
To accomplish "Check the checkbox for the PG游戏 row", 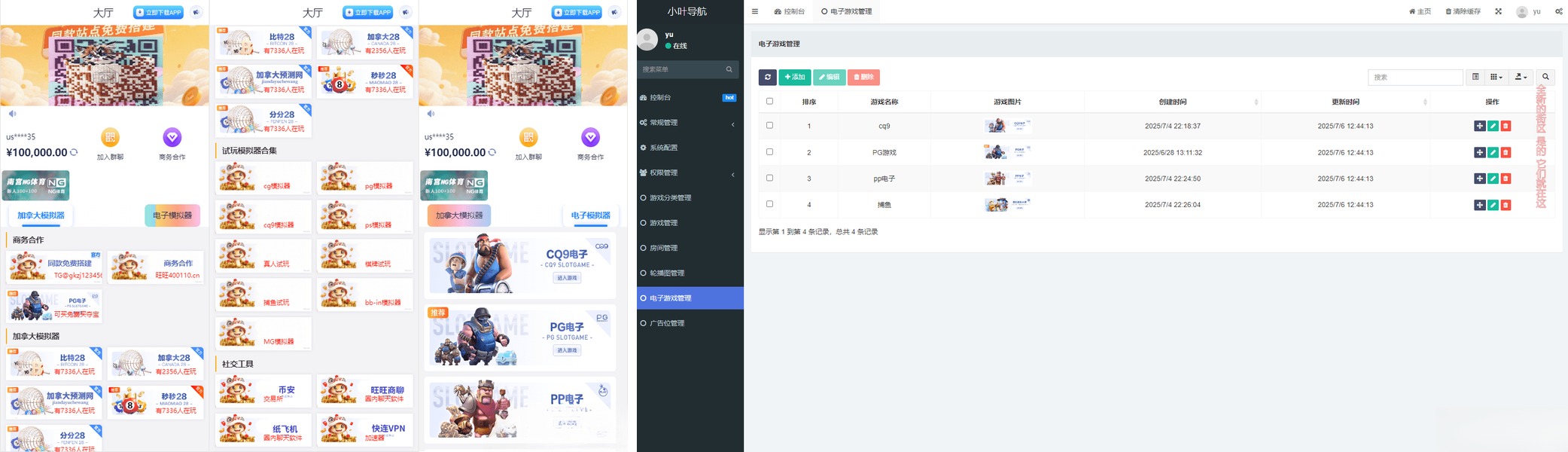I will (769, 151).
